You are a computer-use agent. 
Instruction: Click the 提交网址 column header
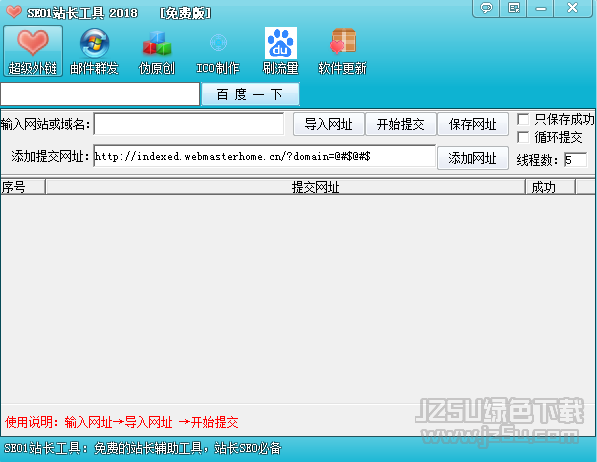tap(286, 187)
